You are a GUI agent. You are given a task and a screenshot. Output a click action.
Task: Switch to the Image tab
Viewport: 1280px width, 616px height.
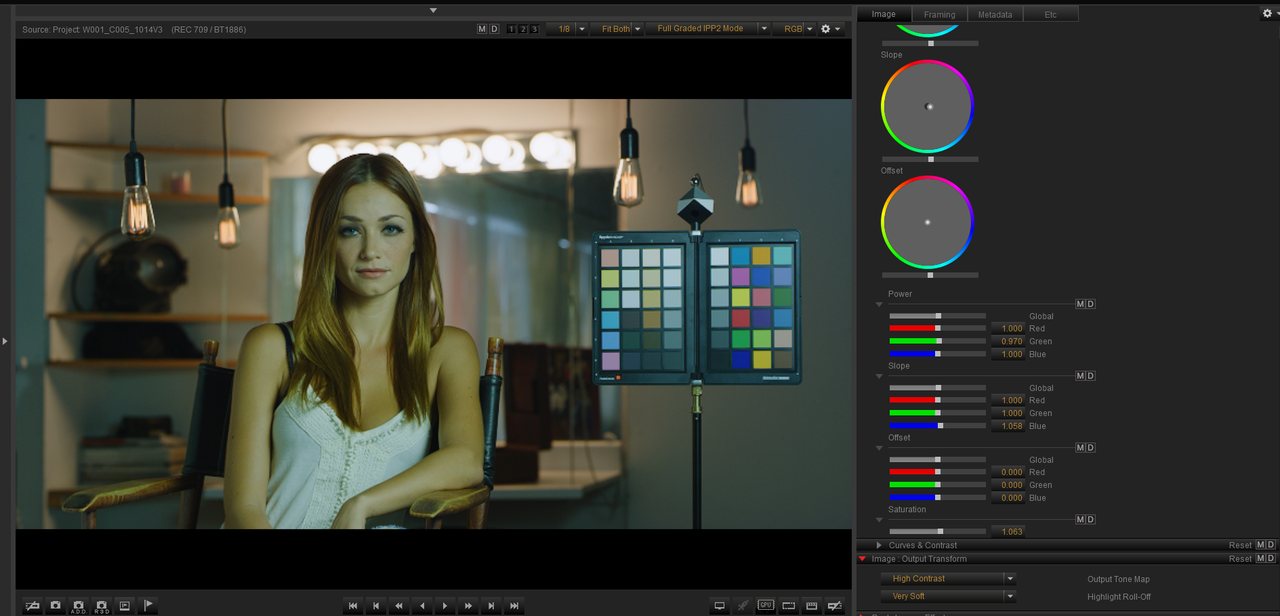tap(884, 14)
